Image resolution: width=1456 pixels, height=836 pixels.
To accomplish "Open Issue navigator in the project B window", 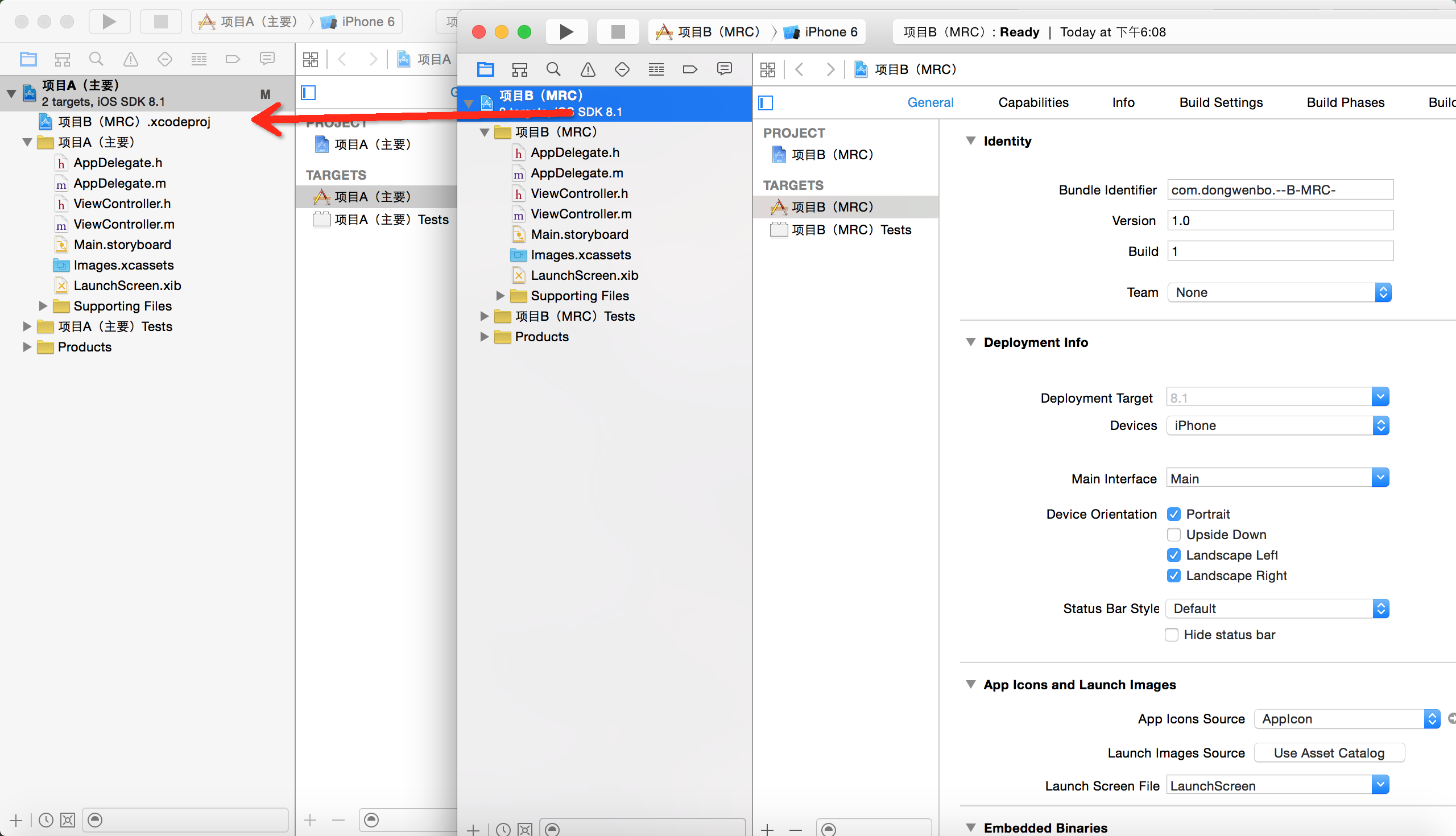I will pyautogui.click(x=588, y=69).
